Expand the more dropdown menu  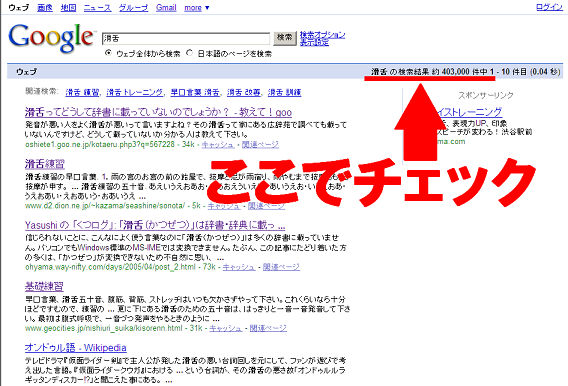[197, 8]
